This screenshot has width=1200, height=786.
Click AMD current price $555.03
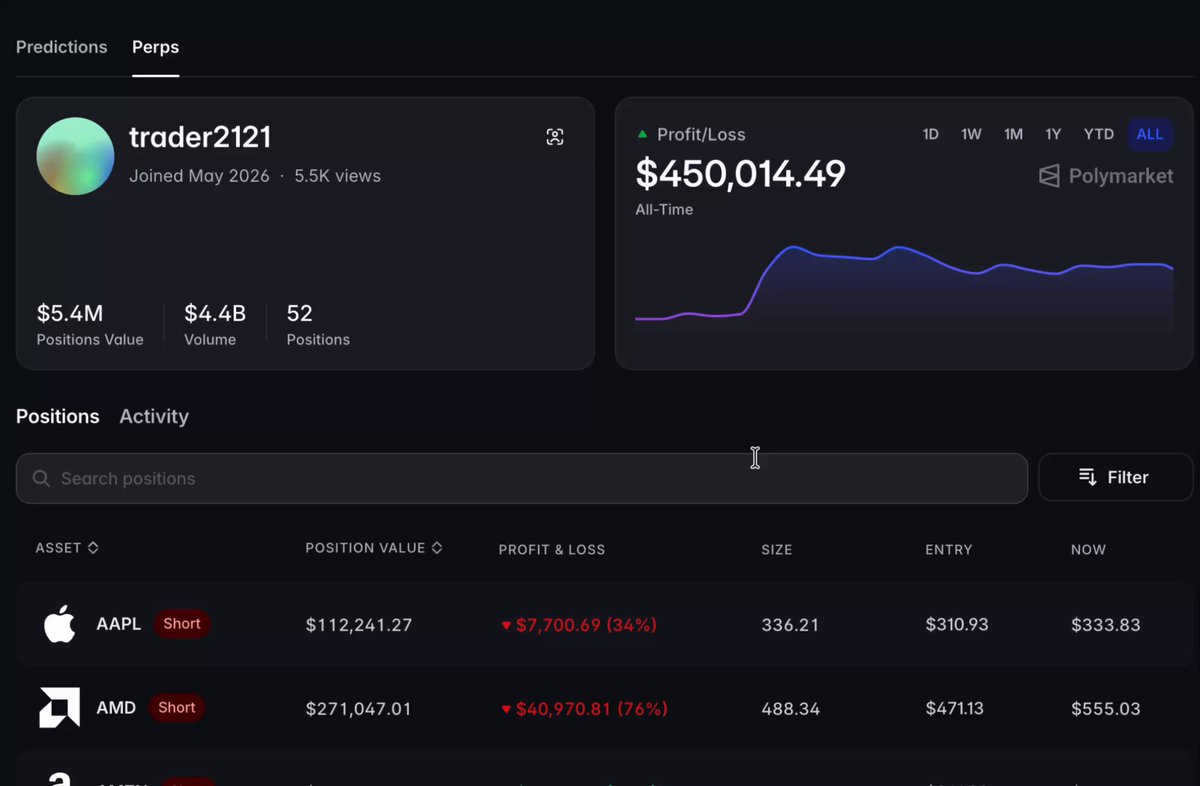click(1106, 709)
